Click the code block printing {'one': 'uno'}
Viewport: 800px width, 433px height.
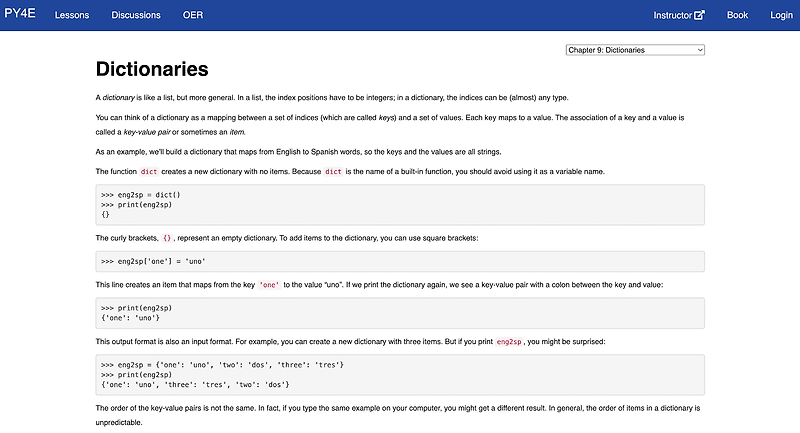pos(400,313)
